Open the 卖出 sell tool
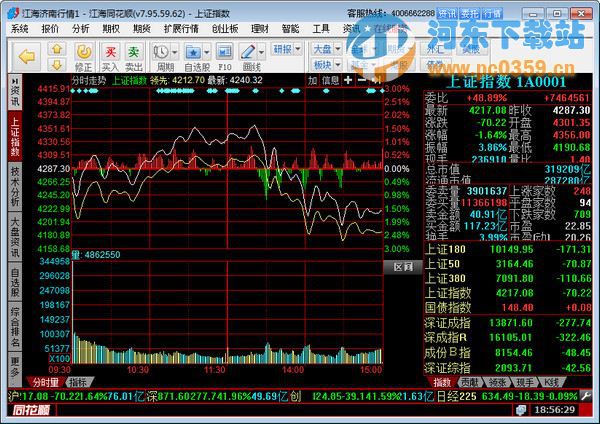 [x=134, y=51]
